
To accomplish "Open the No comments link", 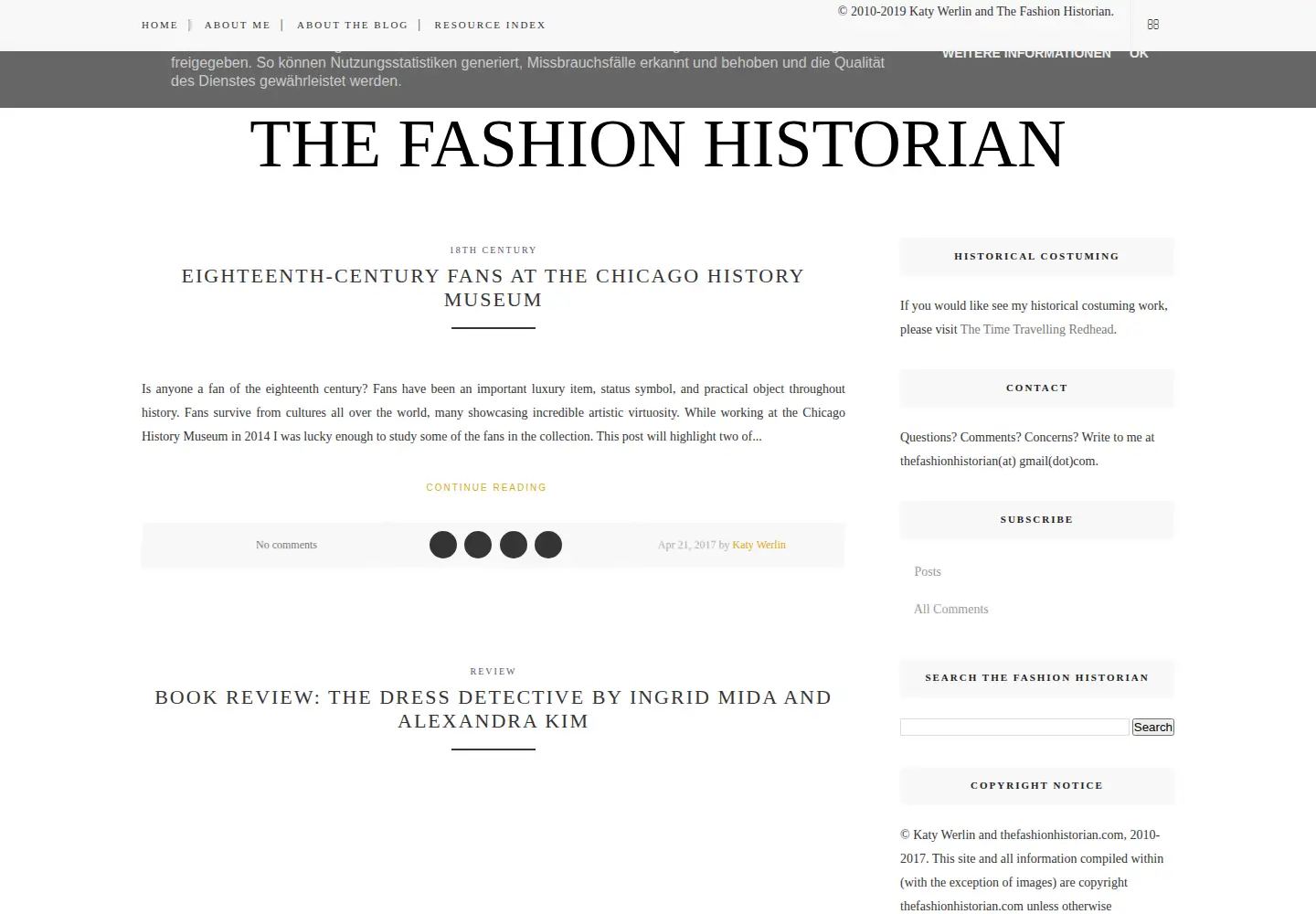I will point(286,545).
